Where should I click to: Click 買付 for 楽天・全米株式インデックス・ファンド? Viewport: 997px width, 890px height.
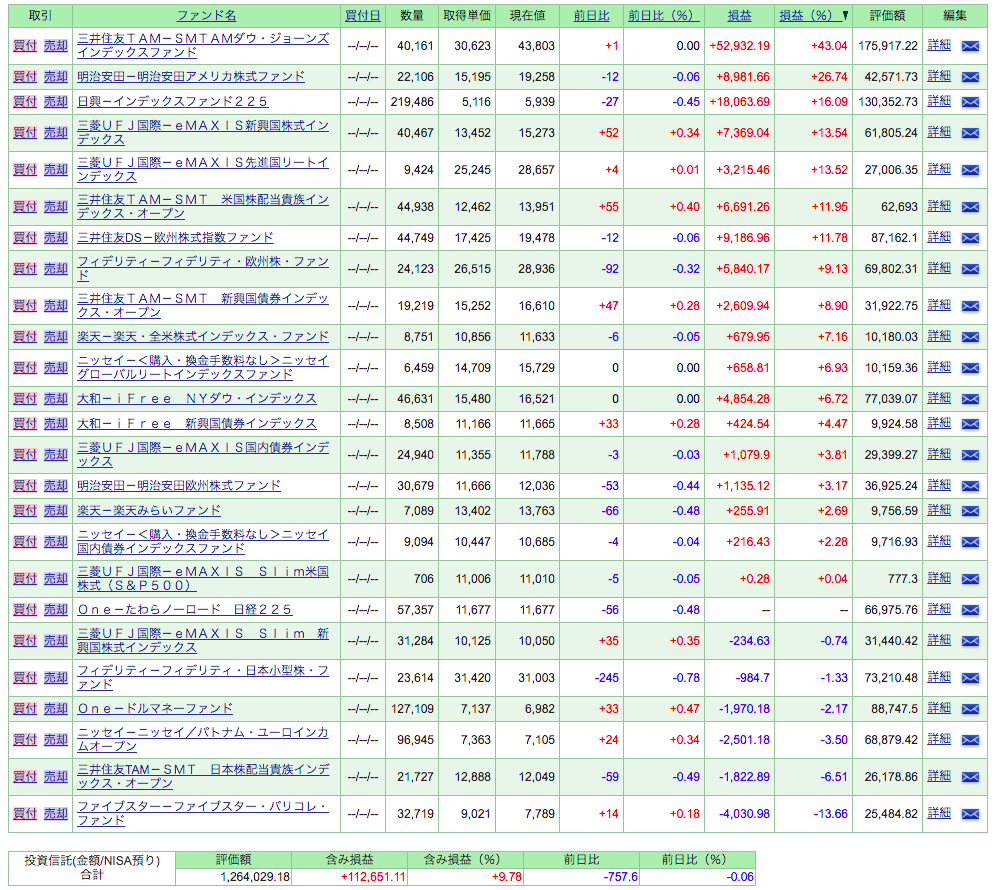point(25,337)
